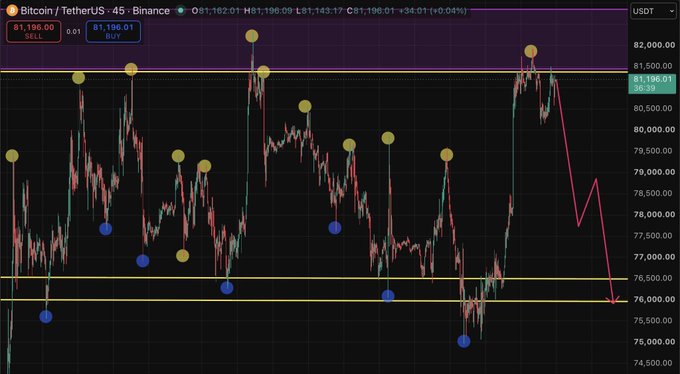This screenshot has width=680, height=374.
Task: Click the 74,500.00 price axis label
Action: click(654, 364)
